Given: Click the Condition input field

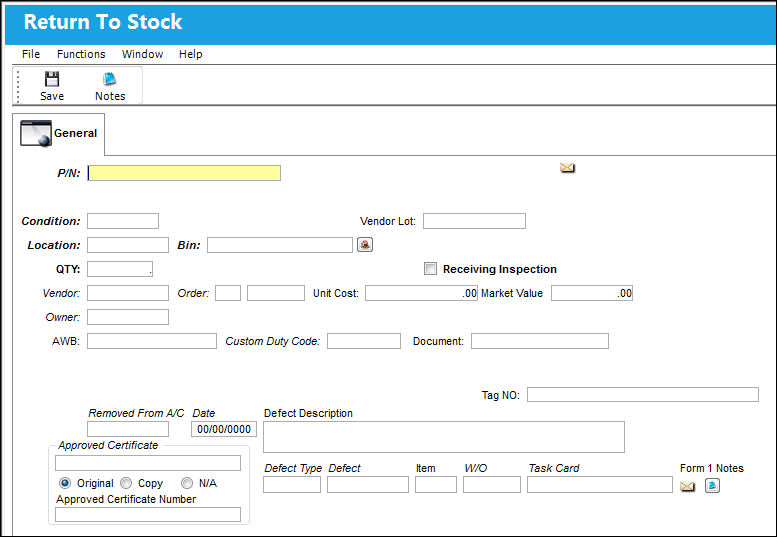Looking at the screenshot, I should 123,221.
